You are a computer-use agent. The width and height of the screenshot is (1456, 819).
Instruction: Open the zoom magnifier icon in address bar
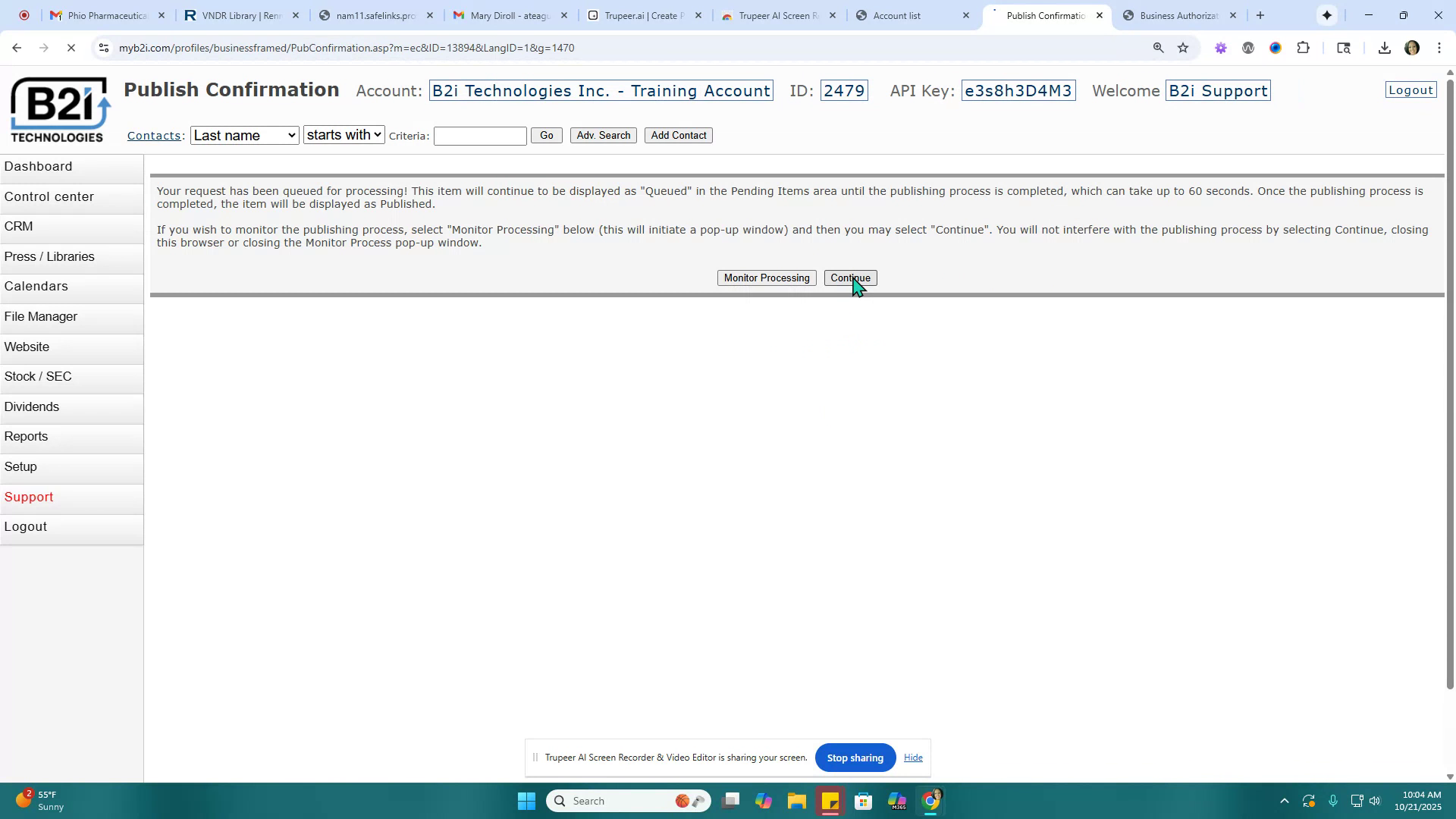[x=1158, y=47]
